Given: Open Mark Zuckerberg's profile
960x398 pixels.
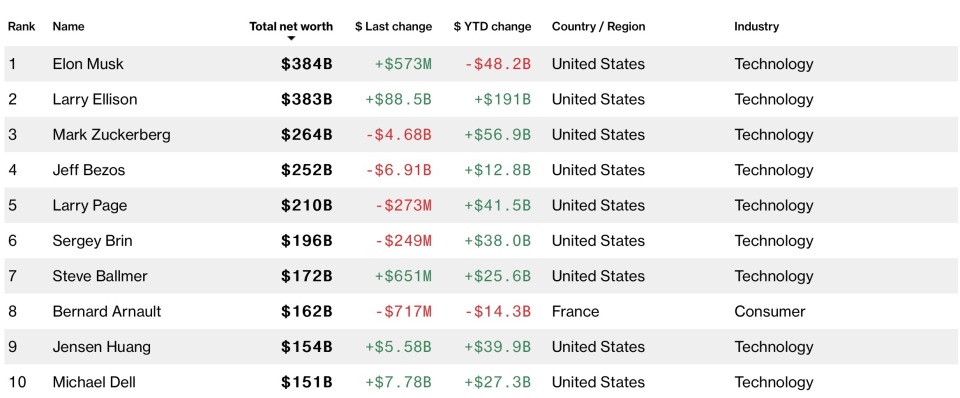Looking at the screenshot, I should tap(111, 135).
